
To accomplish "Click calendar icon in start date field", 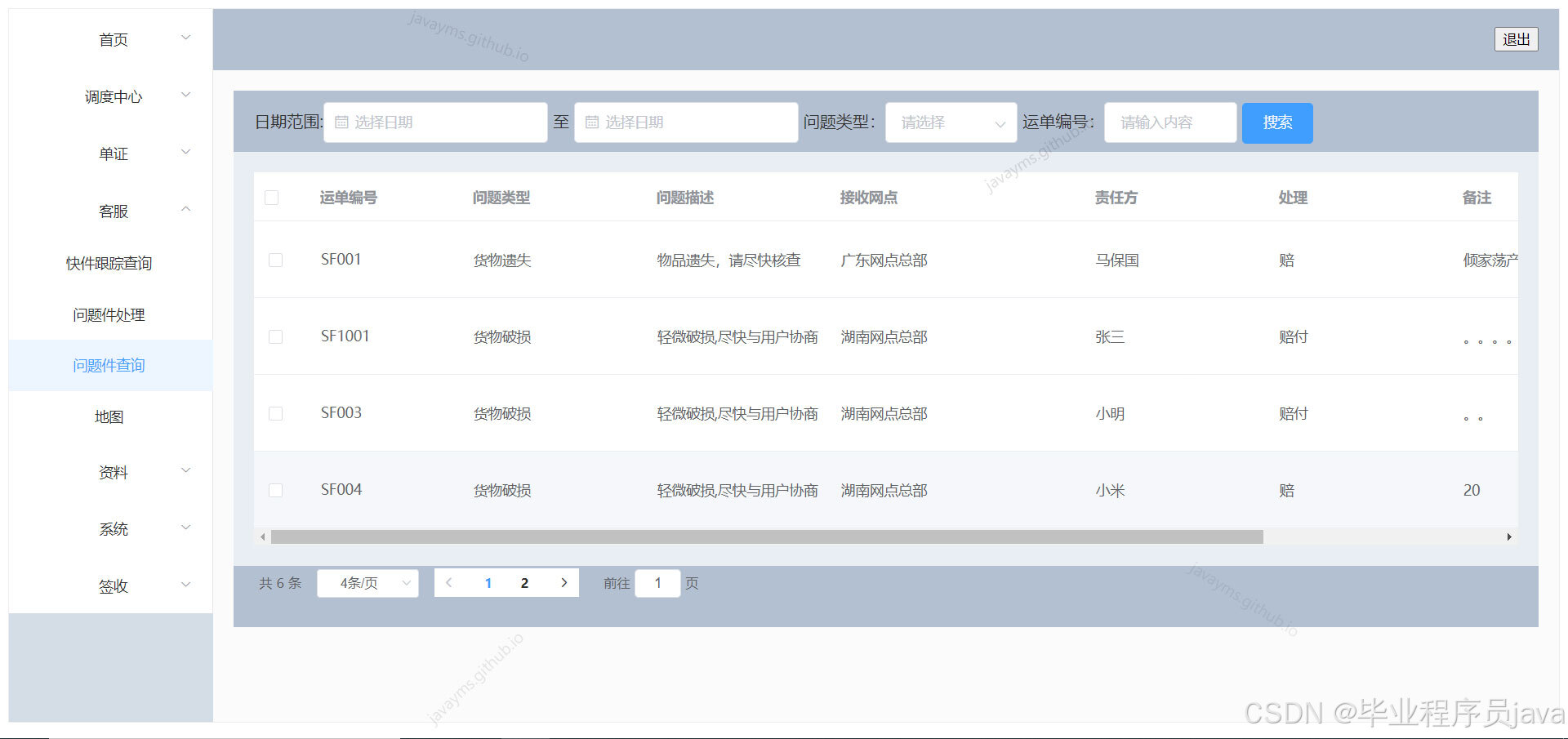I will point(341,122).
